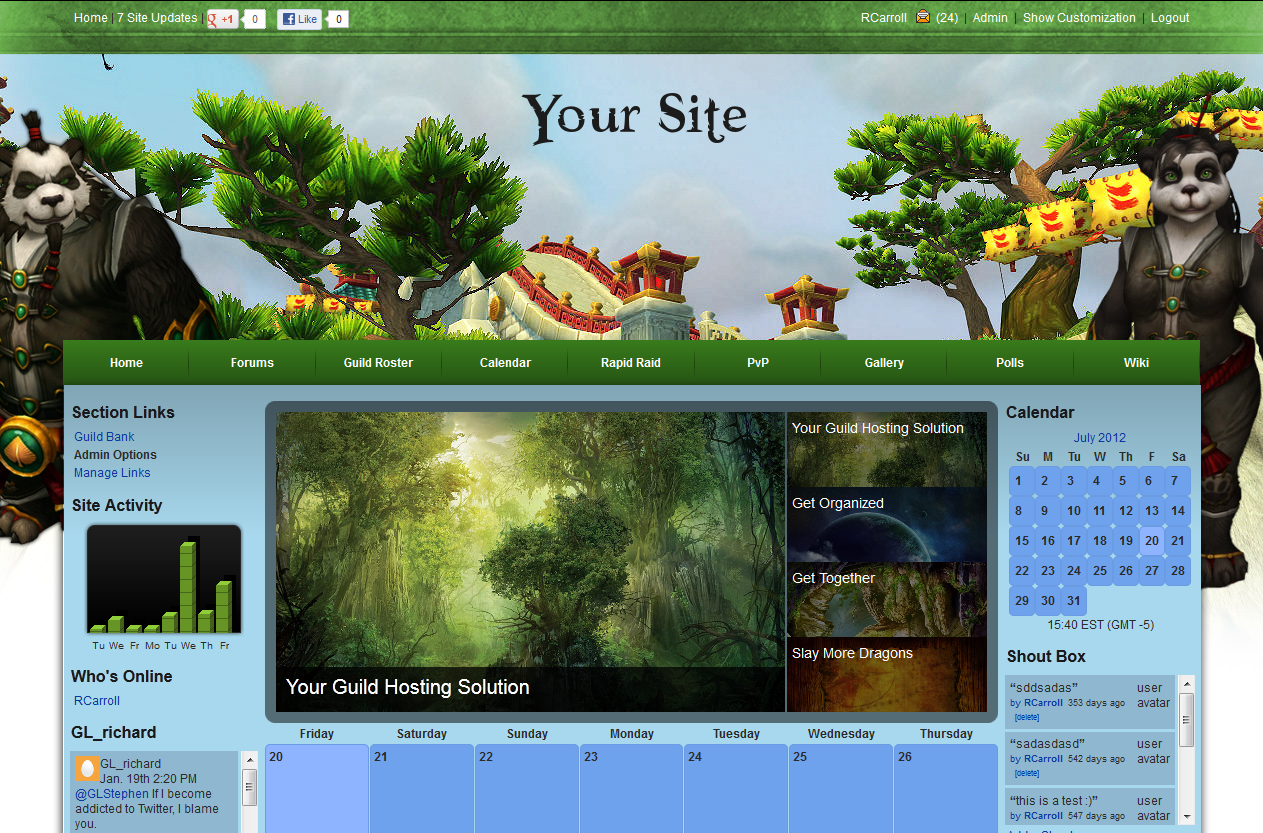Screen dimensions: 1263x833
Task: Open the Home tab in green navigation bar
Action: click(126, 363)
